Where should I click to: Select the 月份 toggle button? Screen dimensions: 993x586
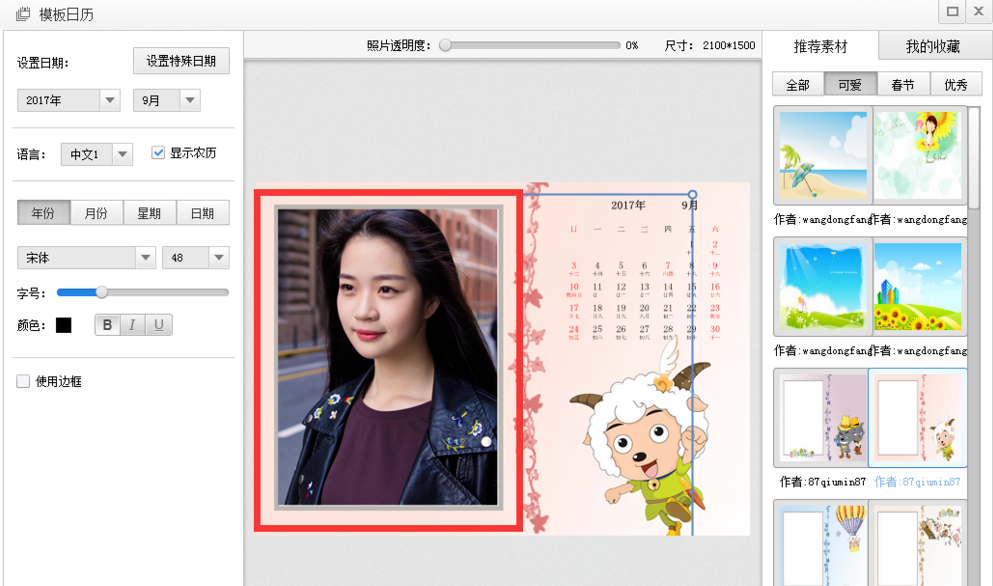96,213
